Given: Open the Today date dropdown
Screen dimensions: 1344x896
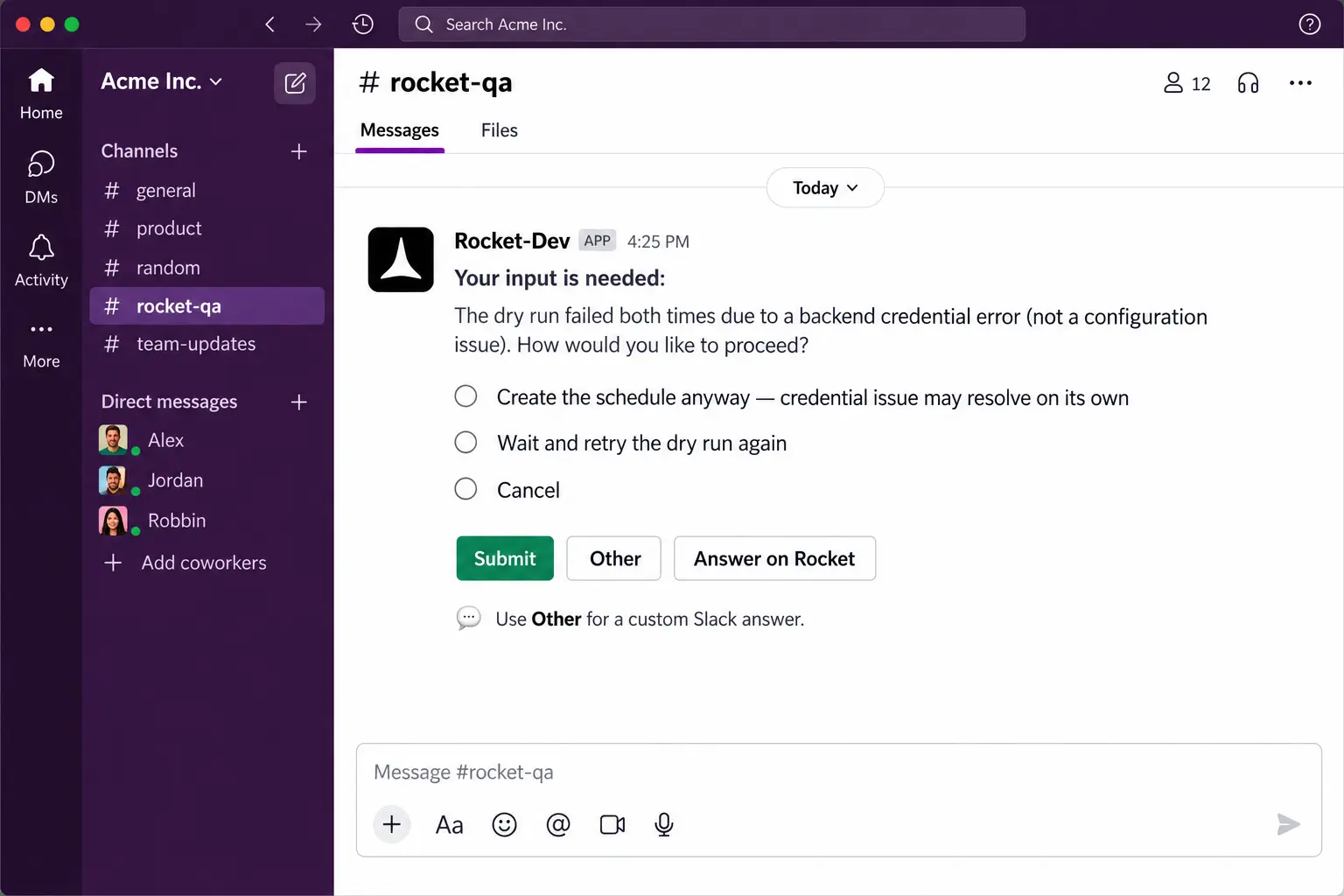Looking at the screenshot, I should 825,188.
